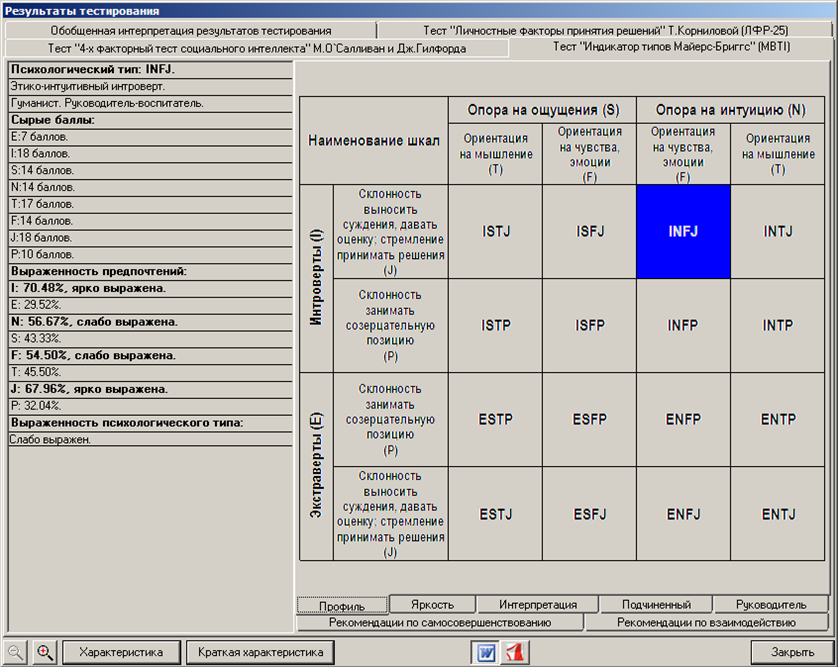Viewport: 838px width, 667px height.
Task: Click the INFP cell in the table
Action: (x=683, y=325)
